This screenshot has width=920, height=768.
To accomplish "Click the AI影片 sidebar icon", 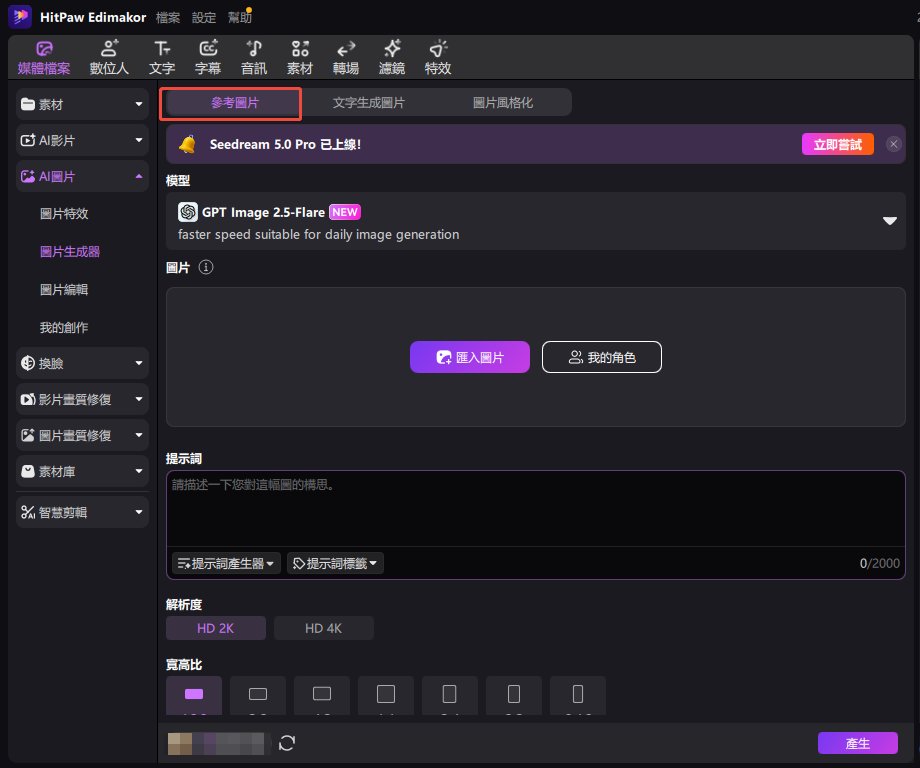I will 28,140.
